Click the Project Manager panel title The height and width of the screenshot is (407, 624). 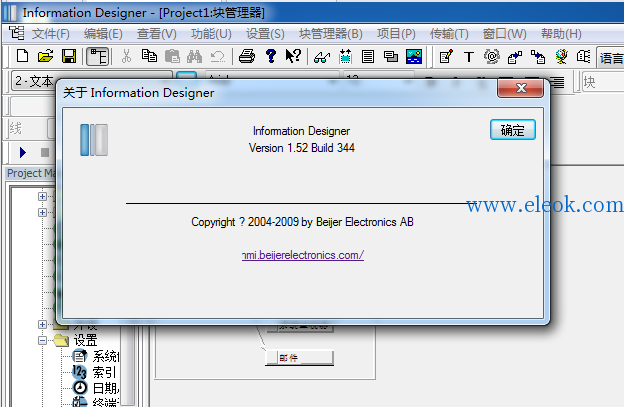click(31, 173)
